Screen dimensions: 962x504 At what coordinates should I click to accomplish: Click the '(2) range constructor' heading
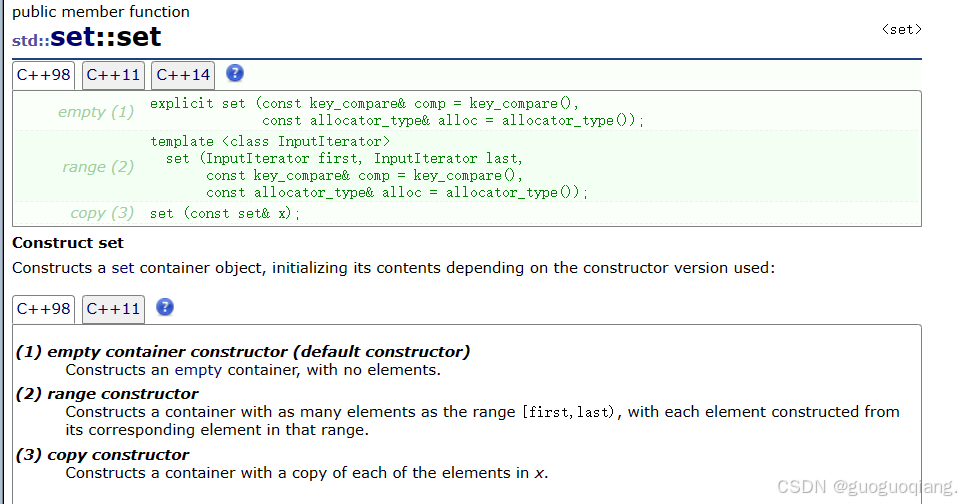click(107, 394)
